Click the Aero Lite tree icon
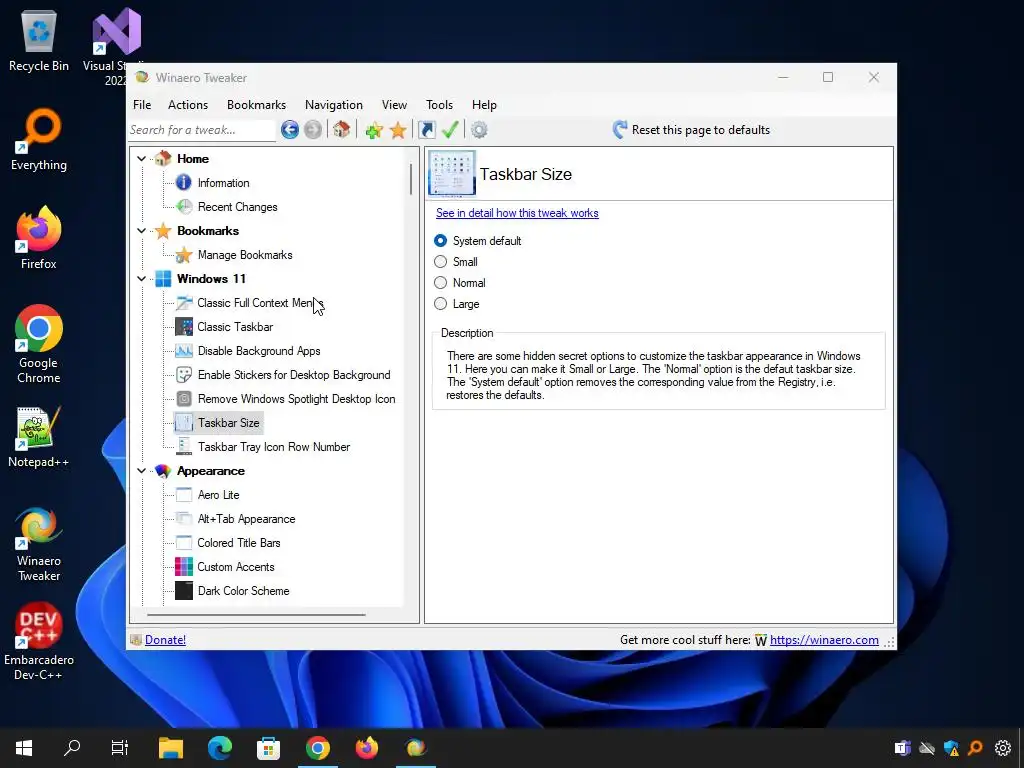This screenshot has height=768, width=1024. tap(184, 495)
